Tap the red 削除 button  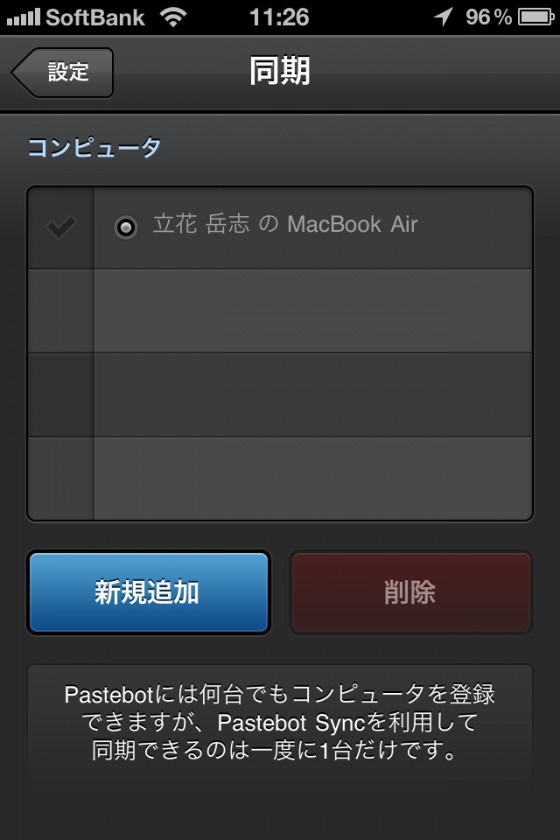point(410,593)
